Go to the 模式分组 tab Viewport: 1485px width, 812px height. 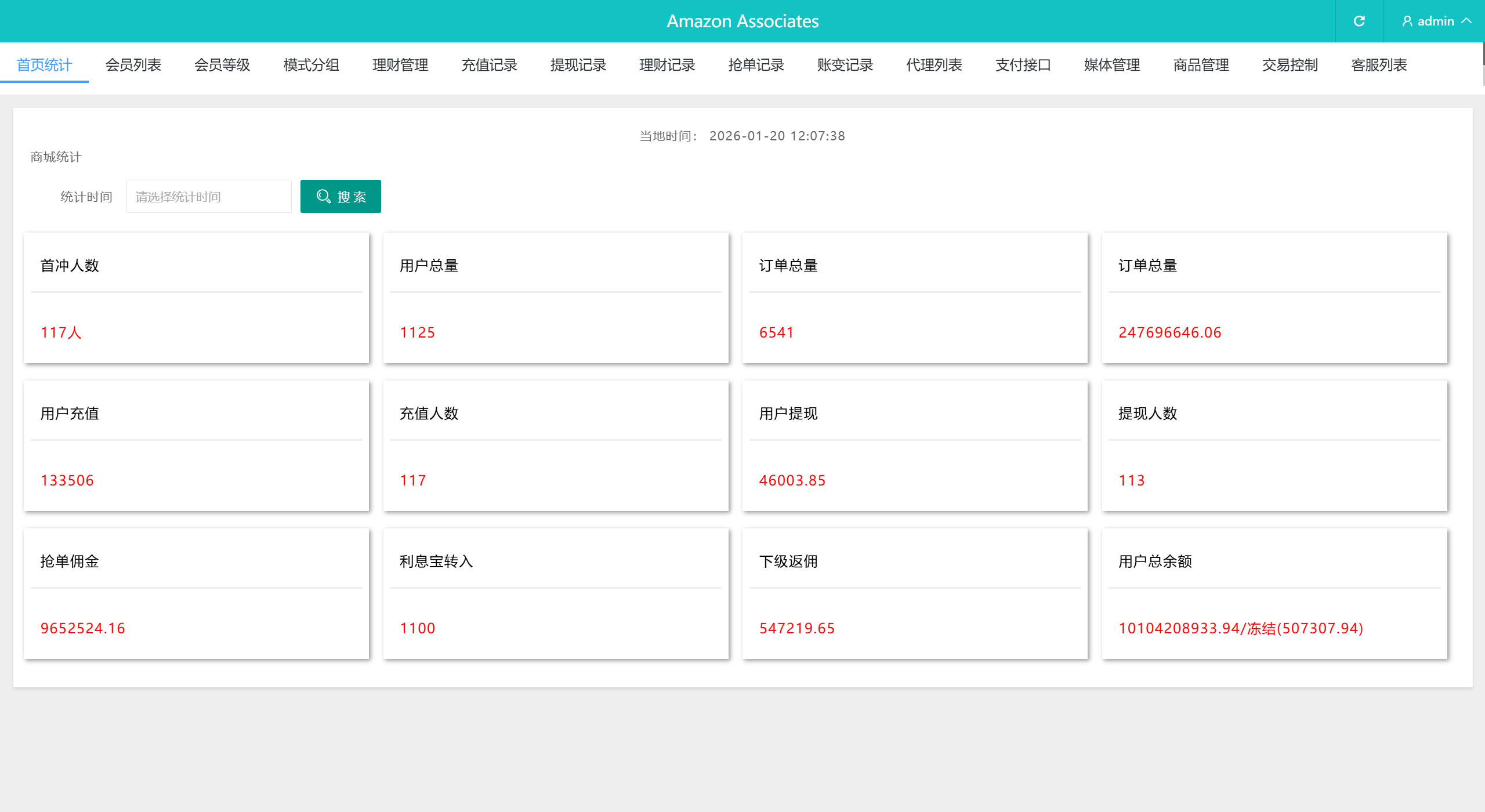tap(311, 65)
